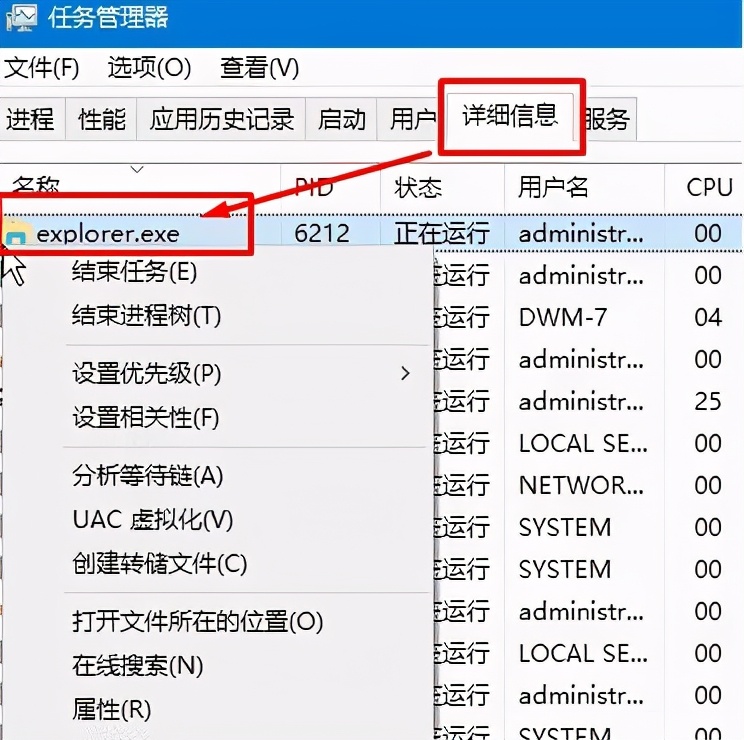The width and height of the screenshot is (744, 740).
Task: Switch to the 性能 tab
Action: (102, 119)
